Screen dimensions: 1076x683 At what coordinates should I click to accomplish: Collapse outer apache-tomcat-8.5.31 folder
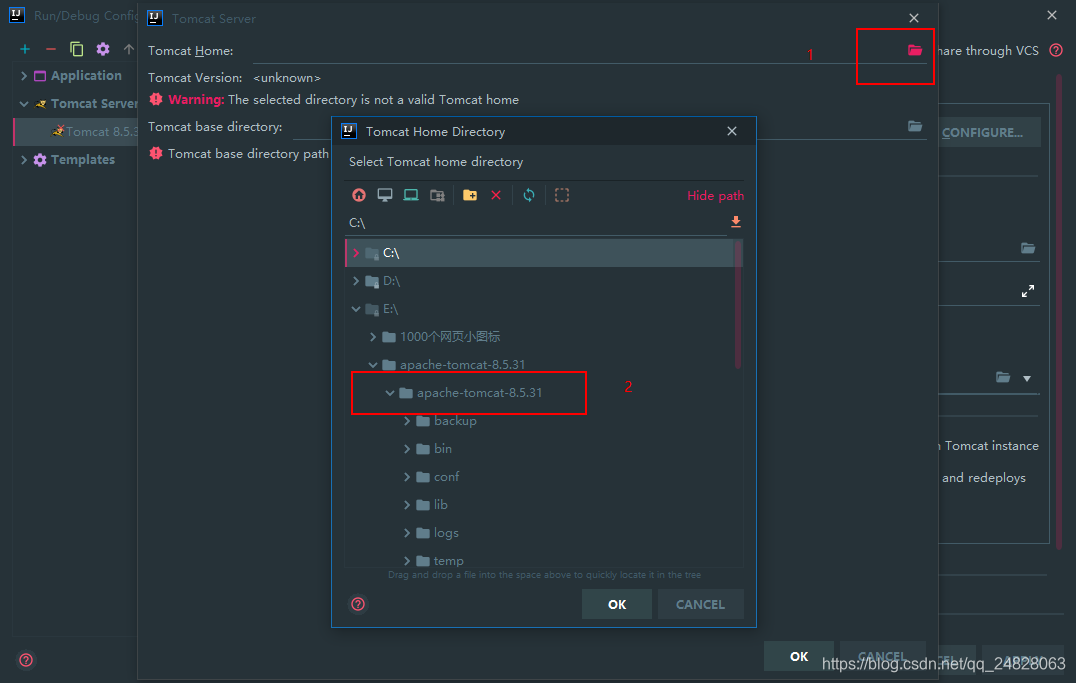(x=373, y=364)
